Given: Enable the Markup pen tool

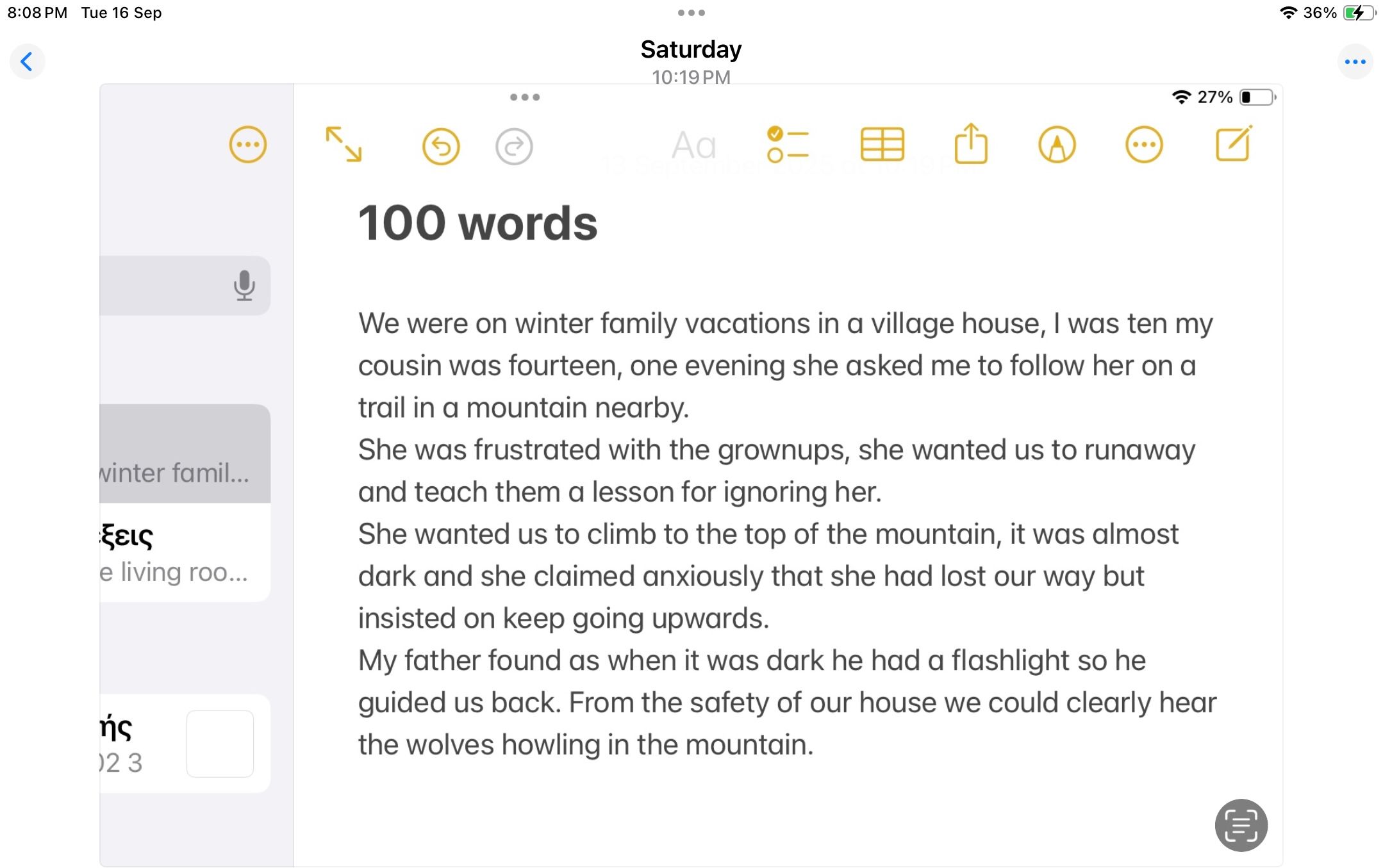Looking at the screenshot, I should point(1057,145).
